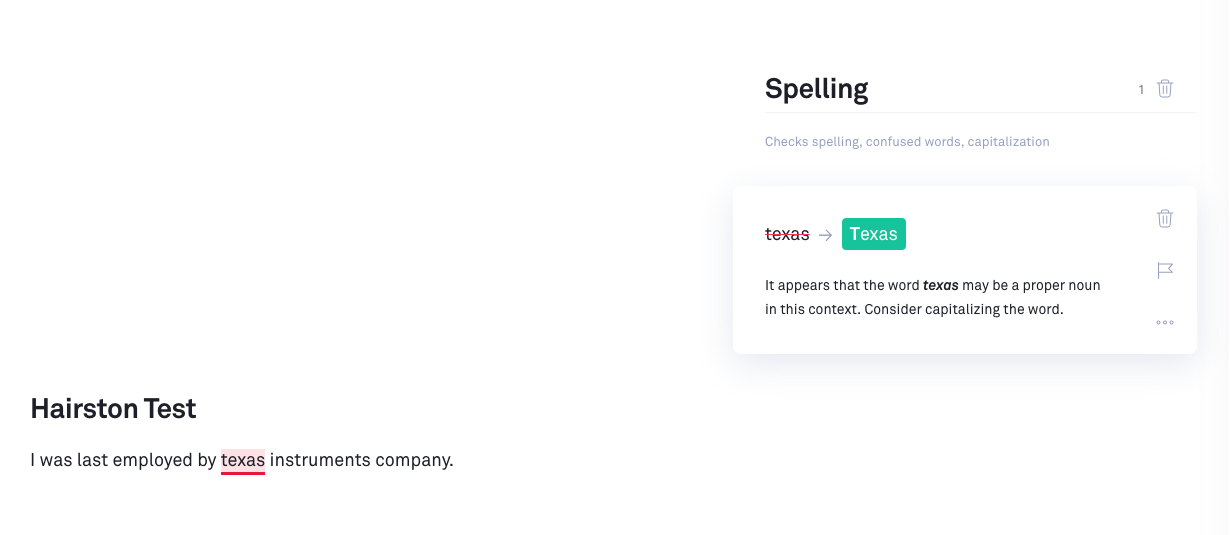Place cursor on the word 'by' before texas

(207, 460)
